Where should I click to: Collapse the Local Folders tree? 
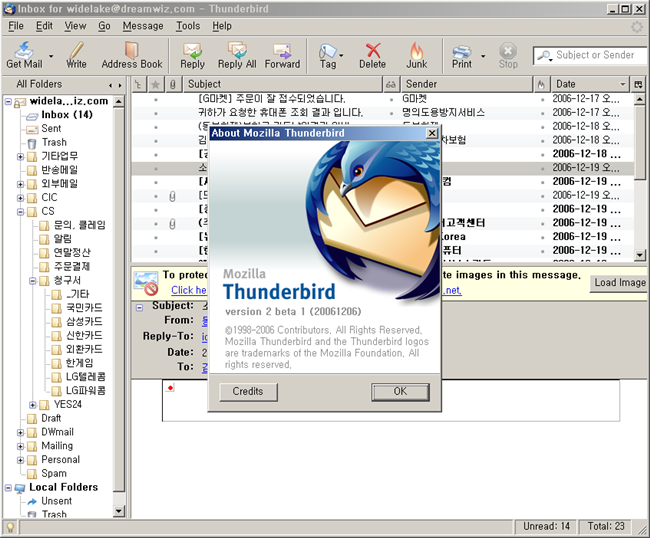point(8,487)
